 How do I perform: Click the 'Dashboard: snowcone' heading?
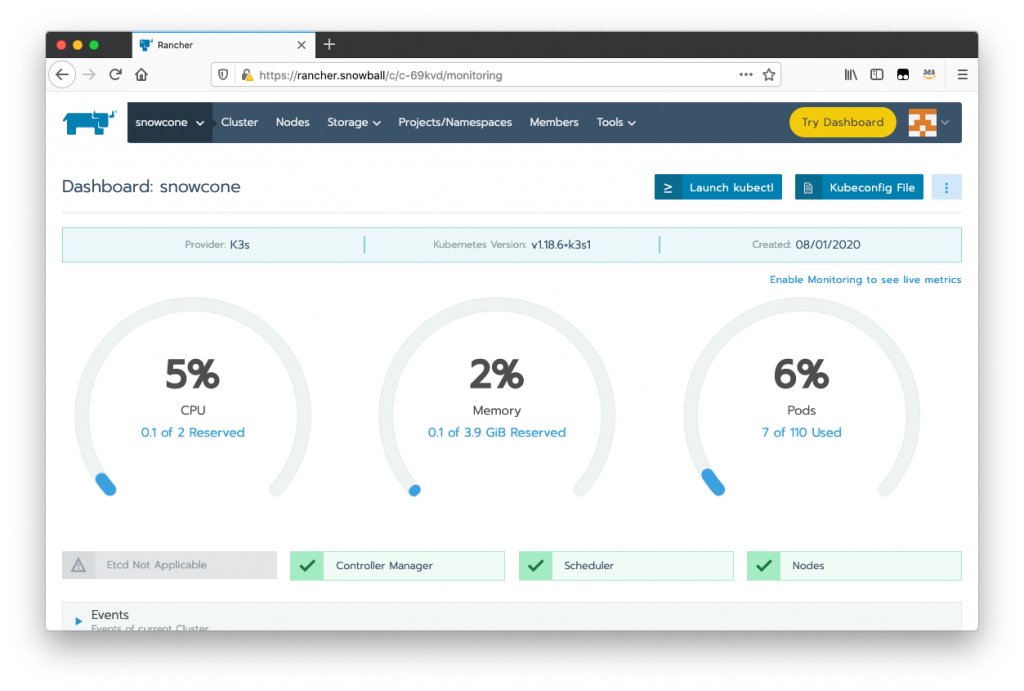(x=152, y=187)
